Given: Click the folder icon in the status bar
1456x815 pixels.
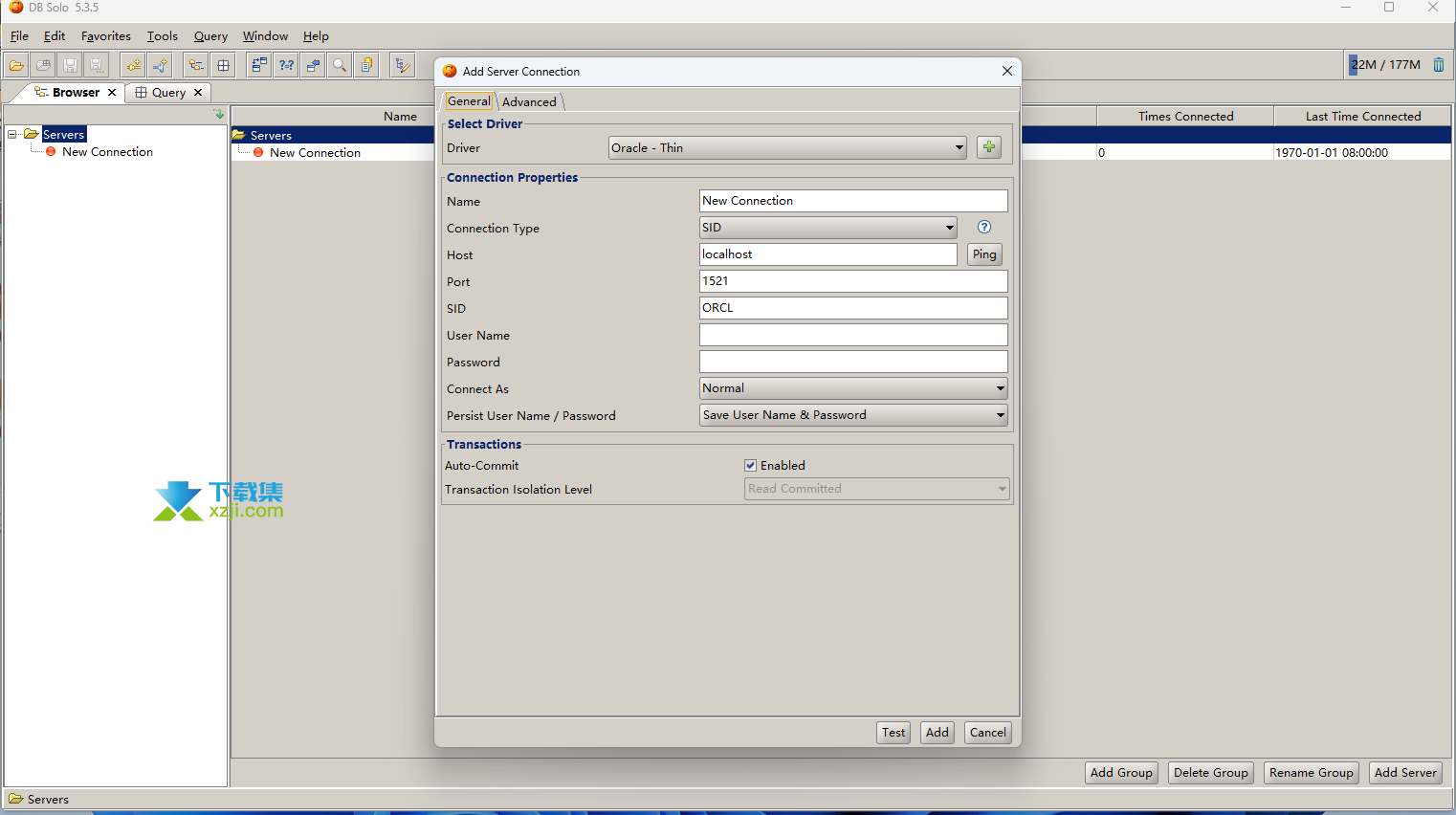Looking at the screenshot, I should [16, 799].
